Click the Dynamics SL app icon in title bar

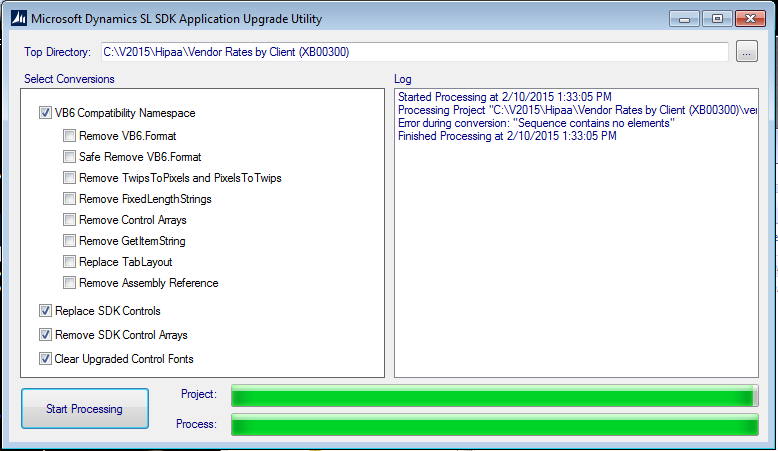18,19
